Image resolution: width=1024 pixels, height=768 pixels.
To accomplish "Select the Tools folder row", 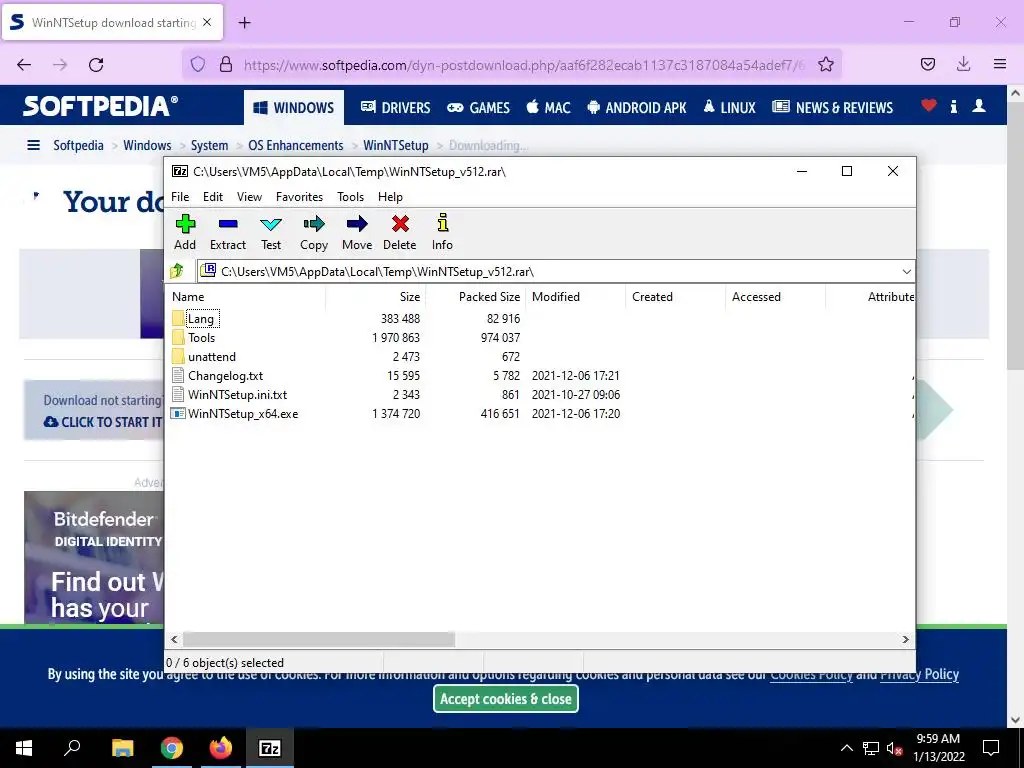I will click(x=201, y=338).
